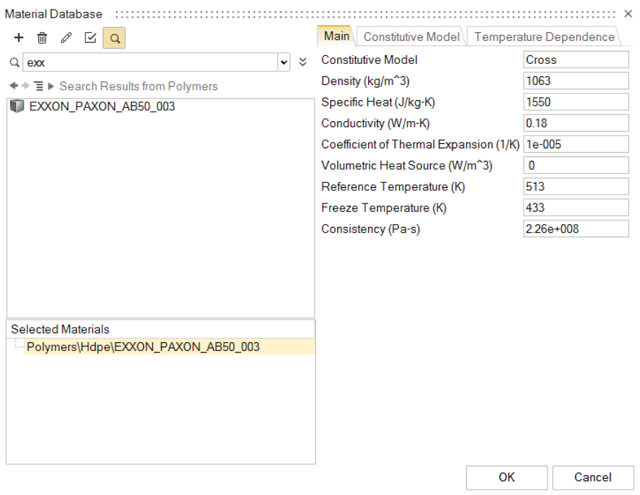Click the select material checkmark icon
The width and height of the screenshot is (640, 495).
click(x=90, y=38)
